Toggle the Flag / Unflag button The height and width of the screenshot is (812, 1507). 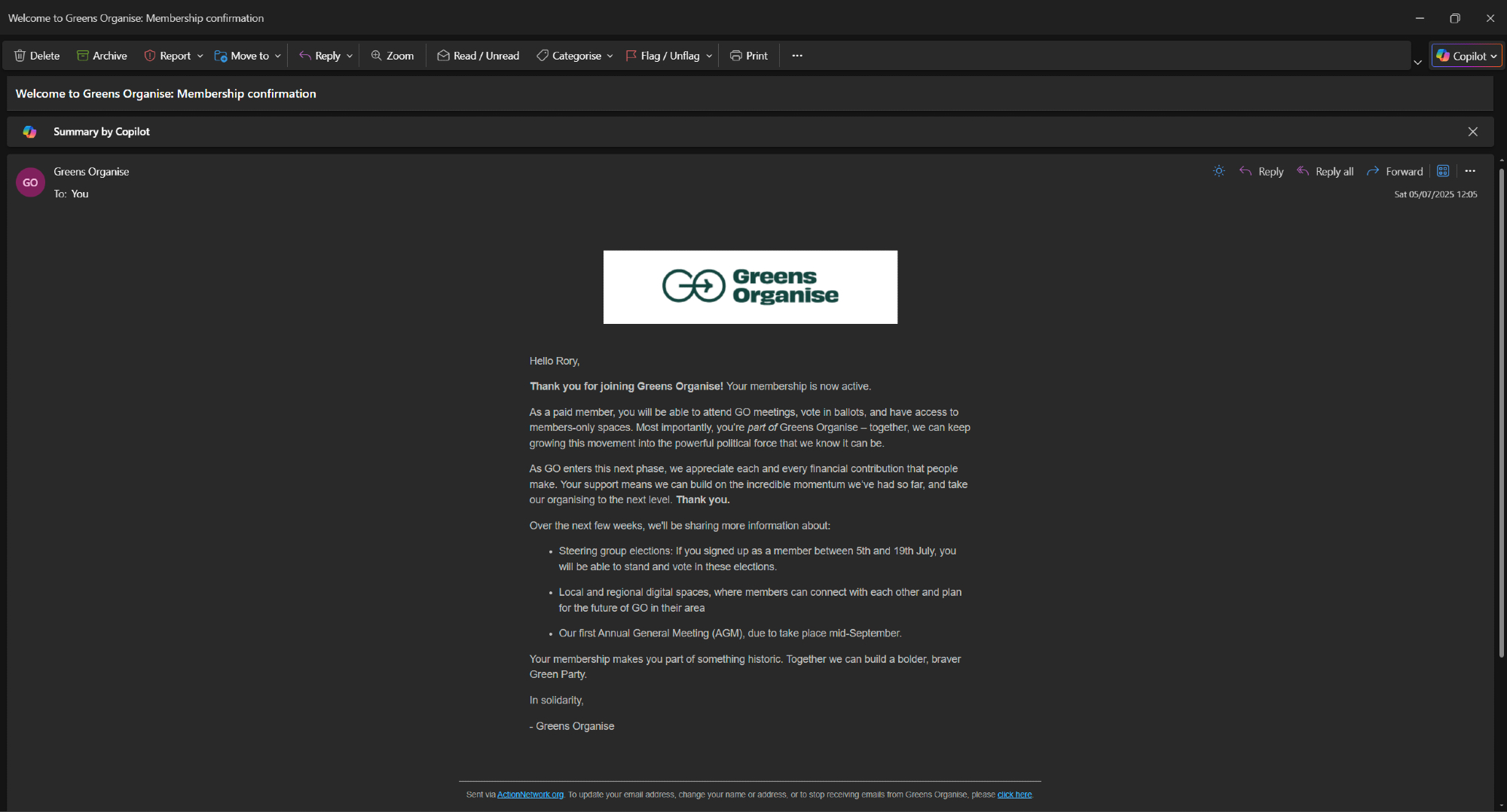pos(663,56)
